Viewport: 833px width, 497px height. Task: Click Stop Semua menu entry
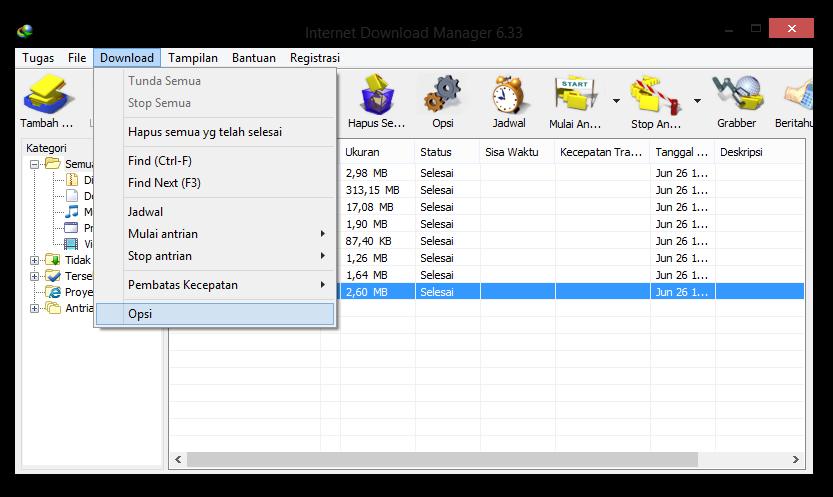(215, 103)
